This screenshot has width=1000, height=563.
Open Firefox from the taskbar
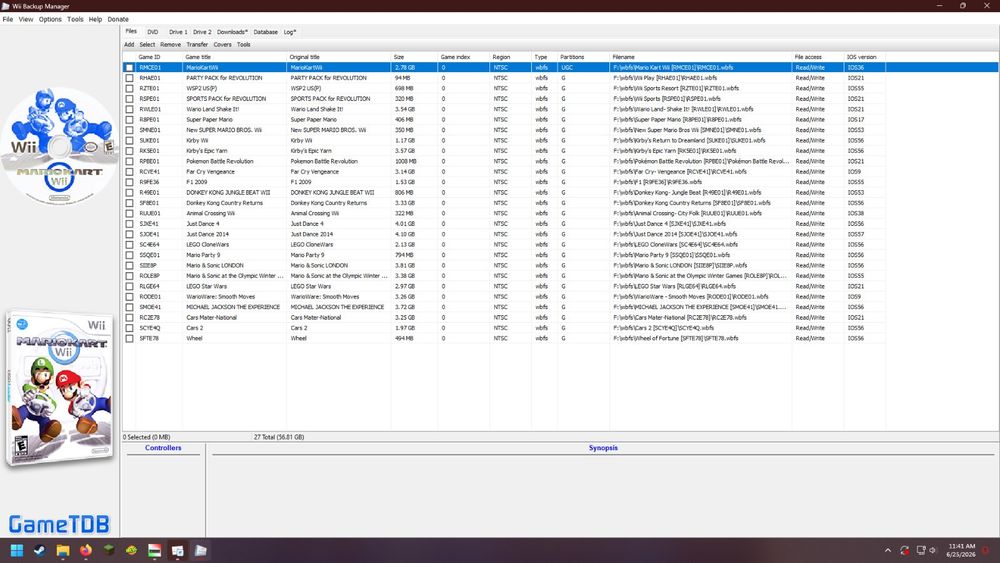[x=85, y=550]
